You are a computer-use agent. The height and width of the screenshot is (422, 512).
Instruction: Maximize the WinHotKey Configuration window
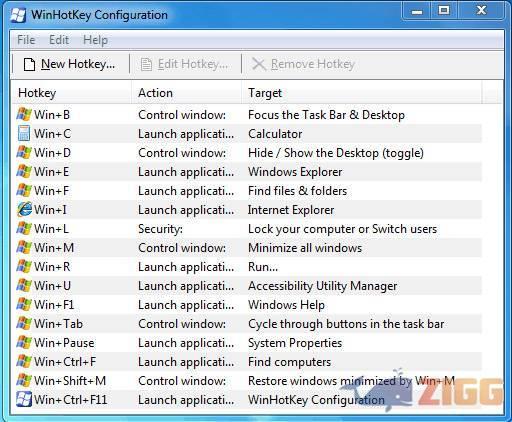coord(444,10)
